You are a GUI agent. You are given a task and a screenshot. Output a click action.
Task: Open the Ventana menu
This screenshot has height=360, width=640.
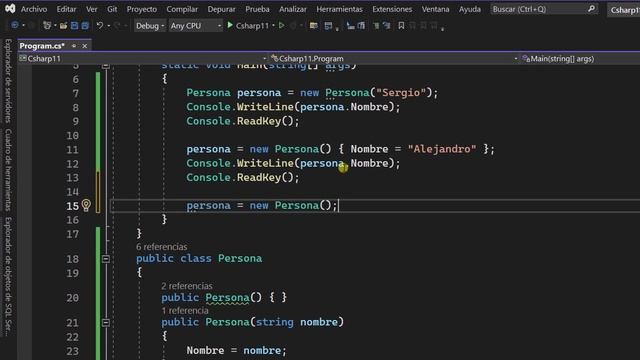click(436, 9)
